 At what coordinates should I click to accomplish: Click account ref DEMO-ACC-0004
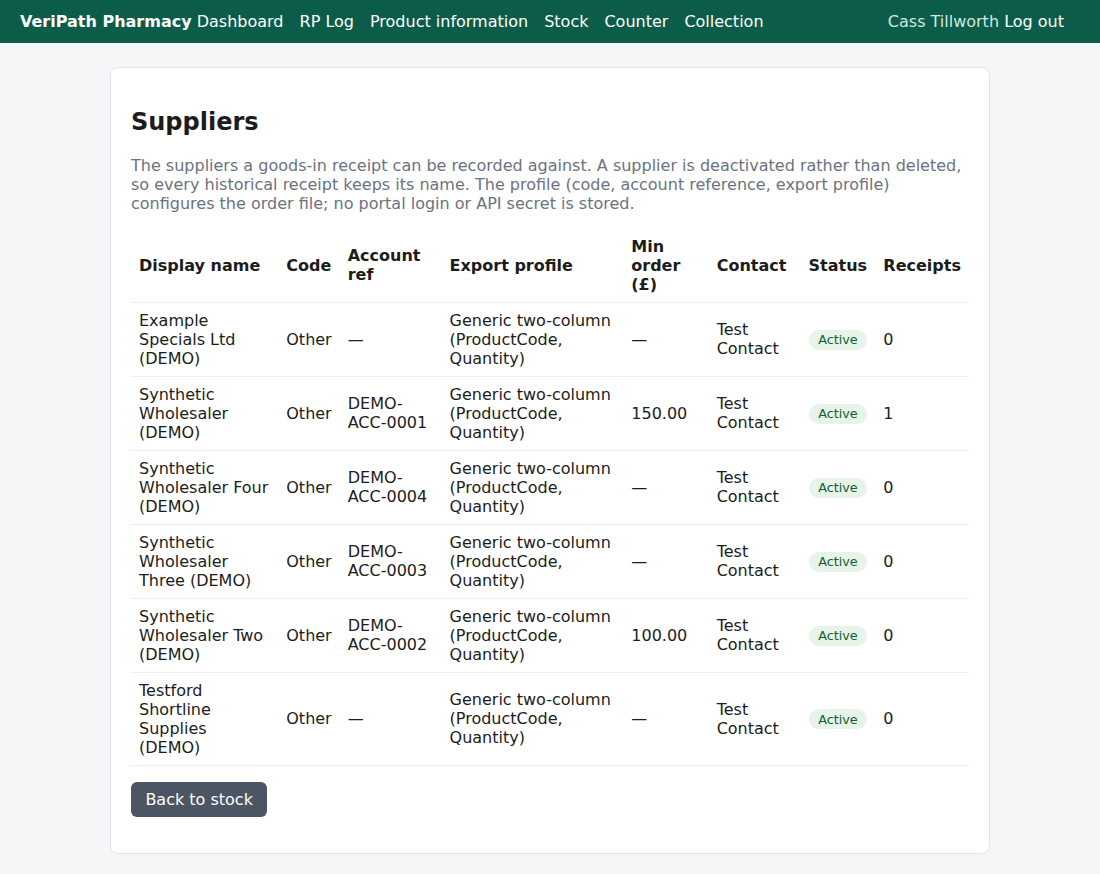pos(387,487)
